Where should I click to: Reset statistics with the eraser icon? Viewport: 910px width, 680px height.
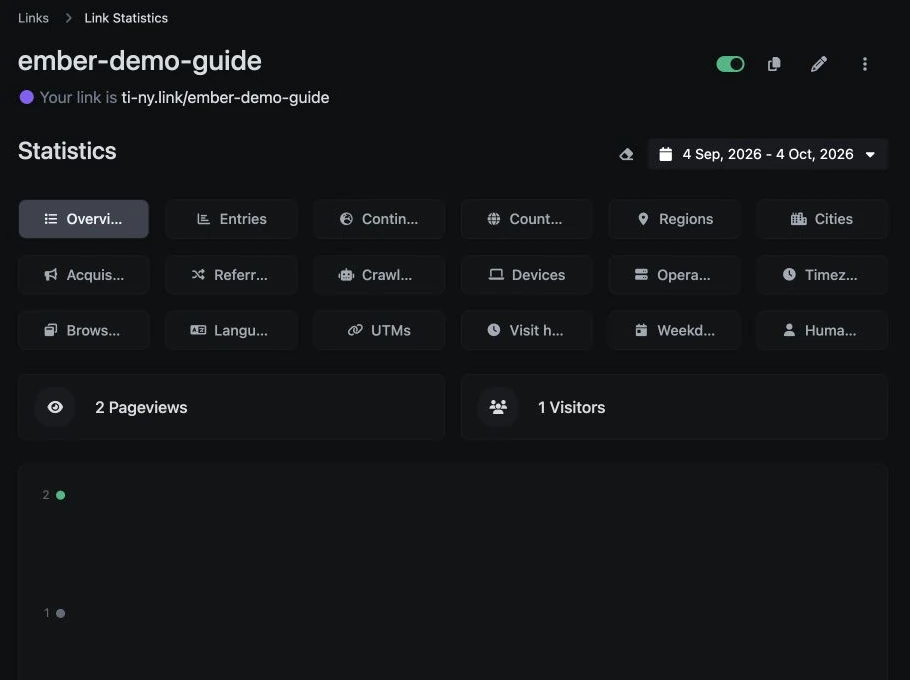tap(626, 154)
